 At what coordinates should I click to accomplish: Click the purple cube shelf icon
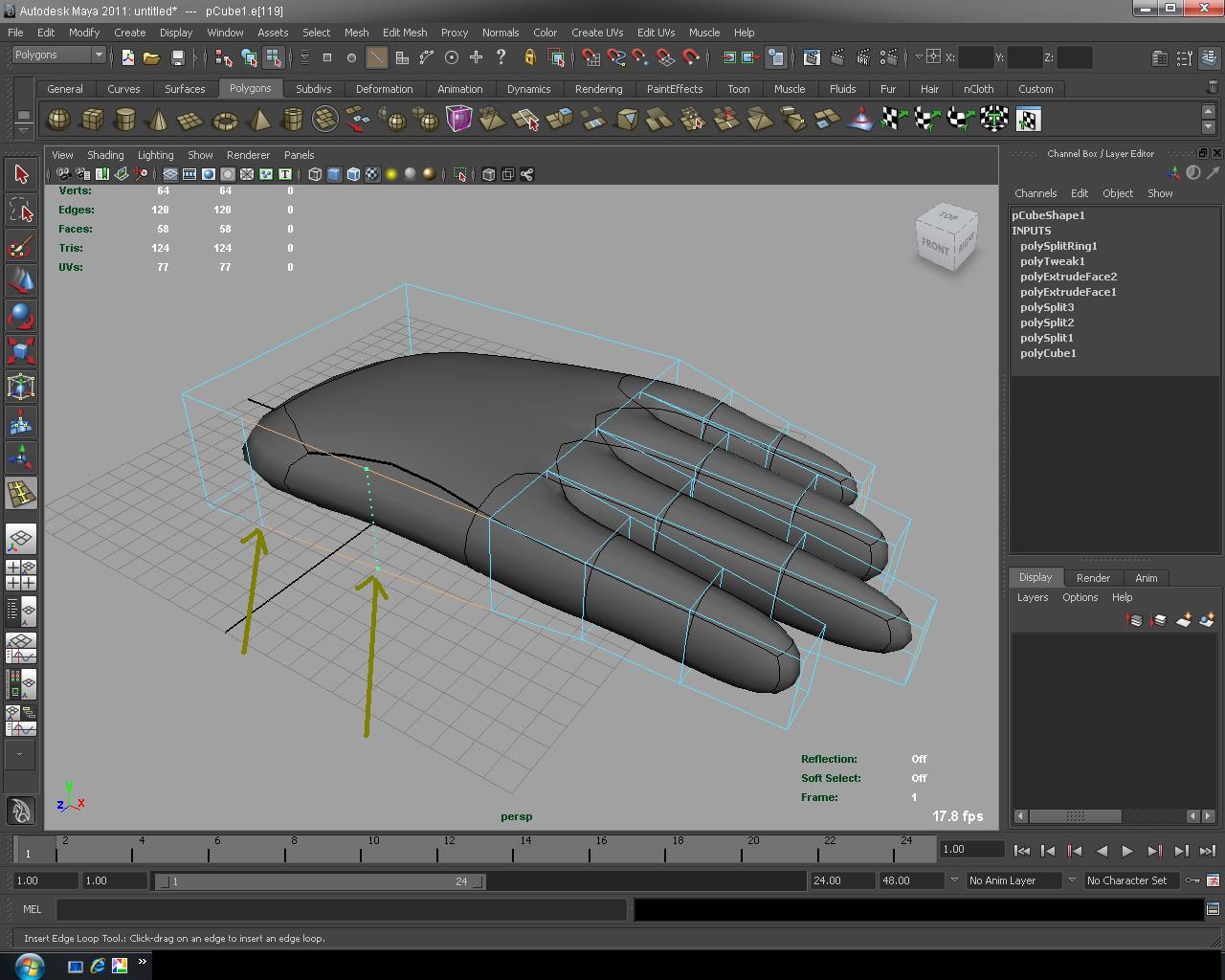tap(459, 120)
